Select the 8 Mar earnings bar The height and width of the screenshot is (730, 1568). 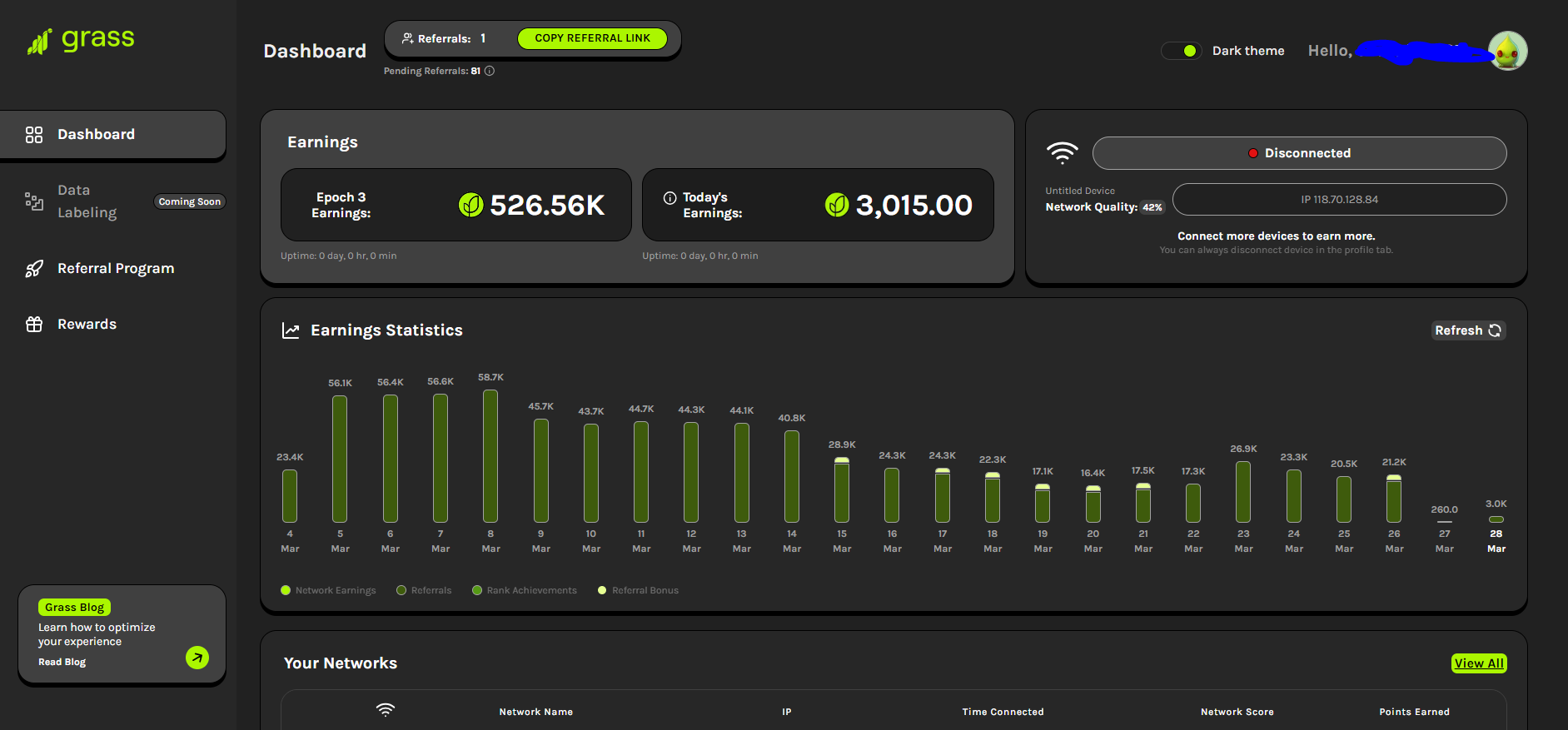coord(490,456)
